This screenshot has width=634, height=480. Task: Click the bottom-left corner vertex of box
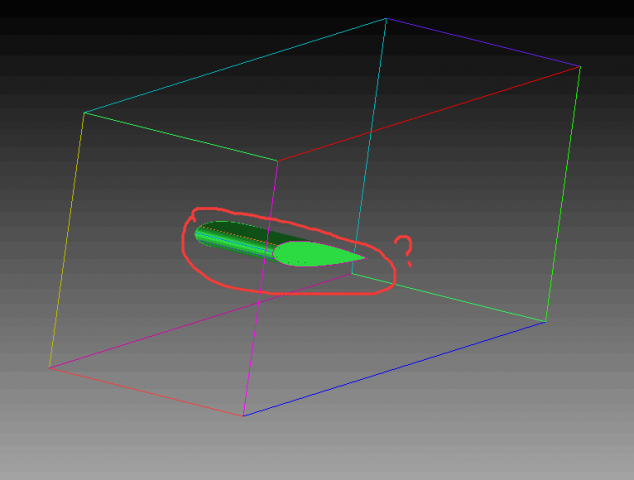50,367
